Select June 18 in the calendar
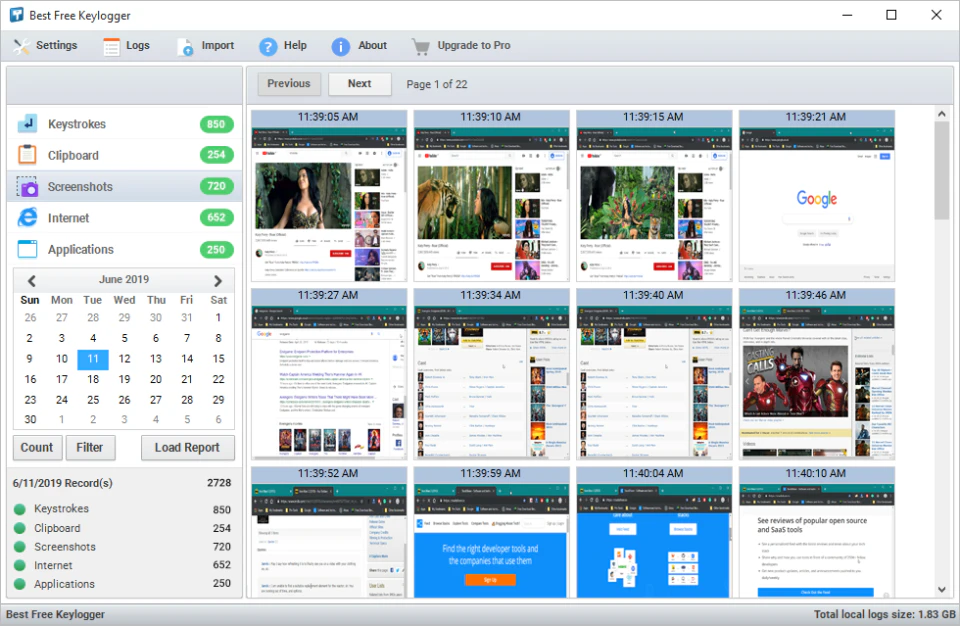The image size is (960, 626). click(92, 379)
